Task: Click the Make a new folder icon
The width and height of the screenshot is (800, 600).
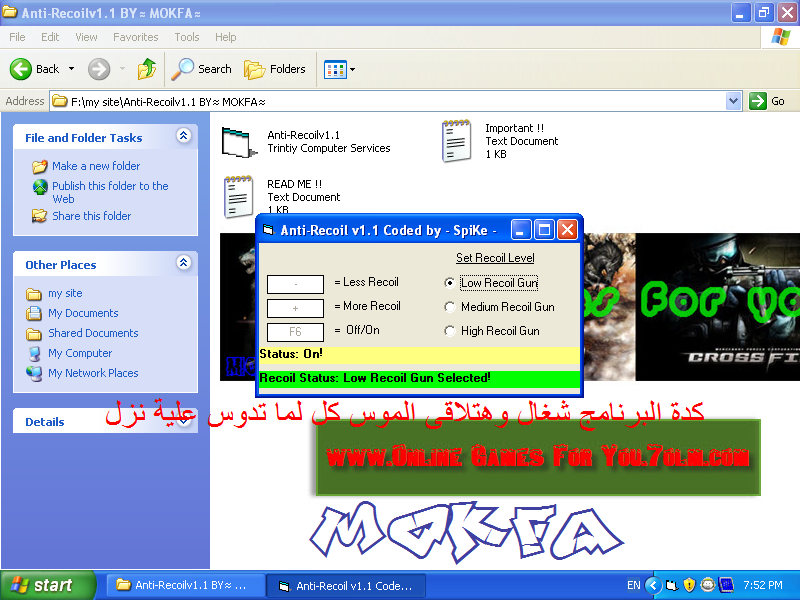Action: point(39,166)
